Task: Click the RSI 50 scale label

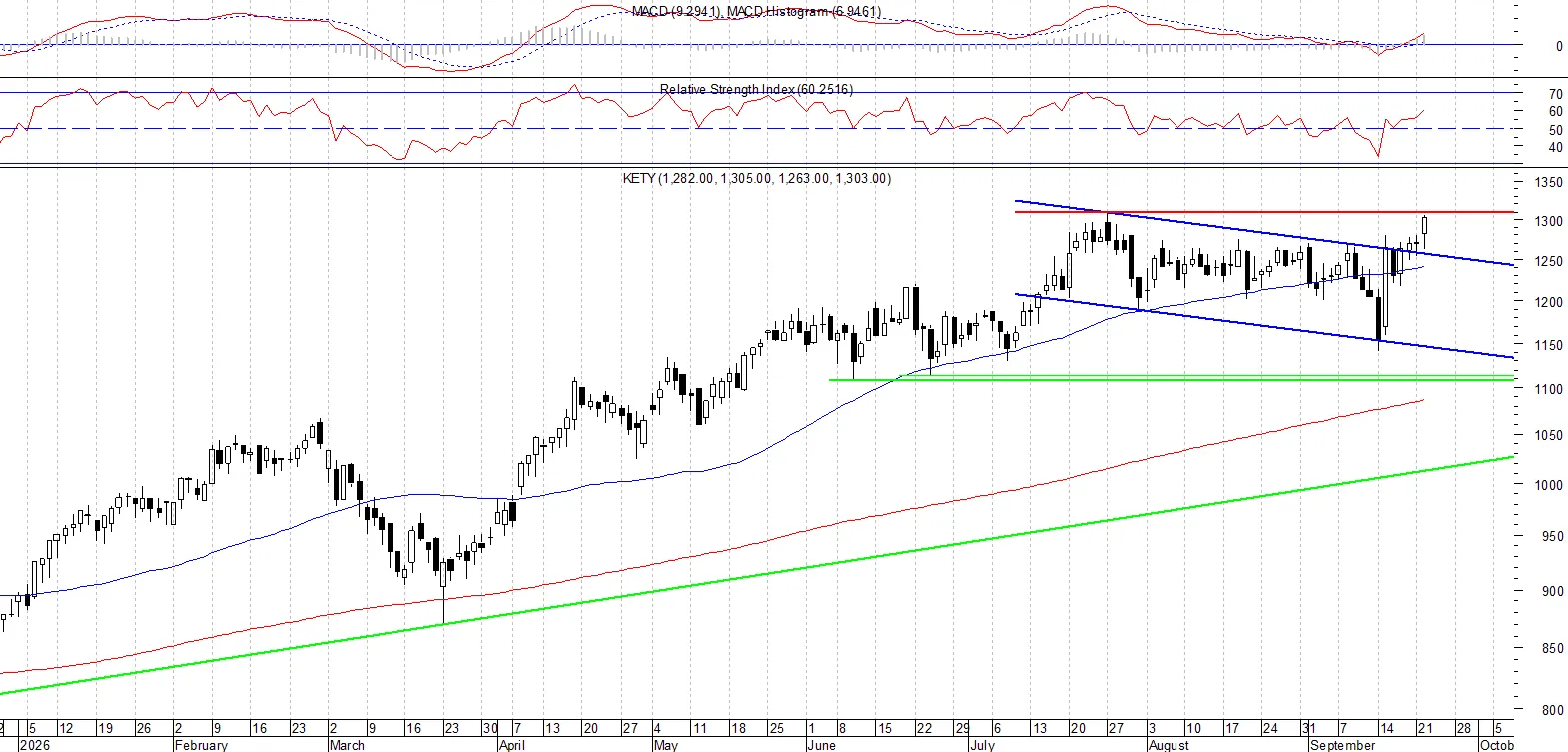Action: [x=1556, y=131]
